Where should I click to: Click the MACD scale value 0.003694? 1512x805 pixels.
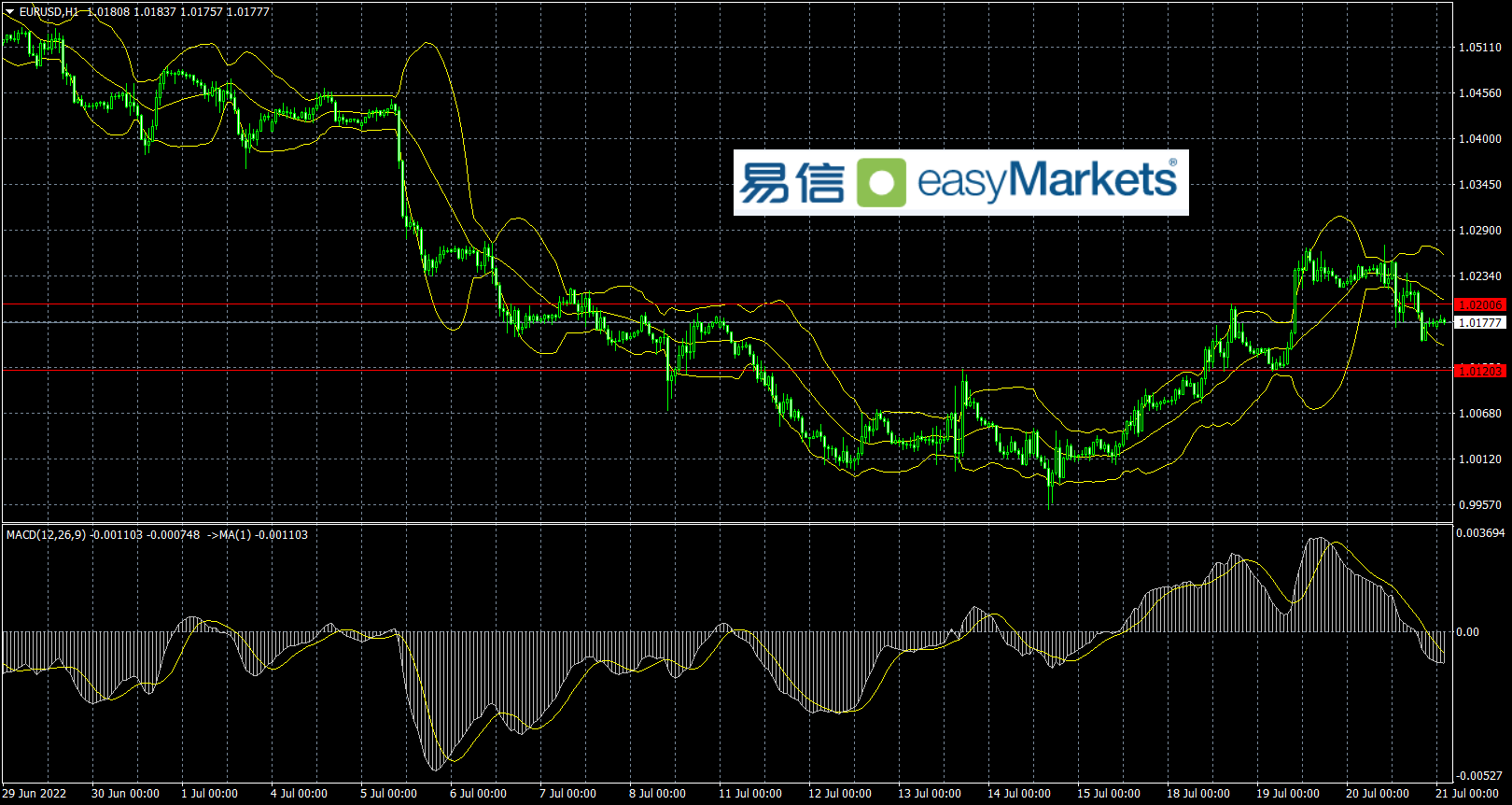pos(1480,533)
